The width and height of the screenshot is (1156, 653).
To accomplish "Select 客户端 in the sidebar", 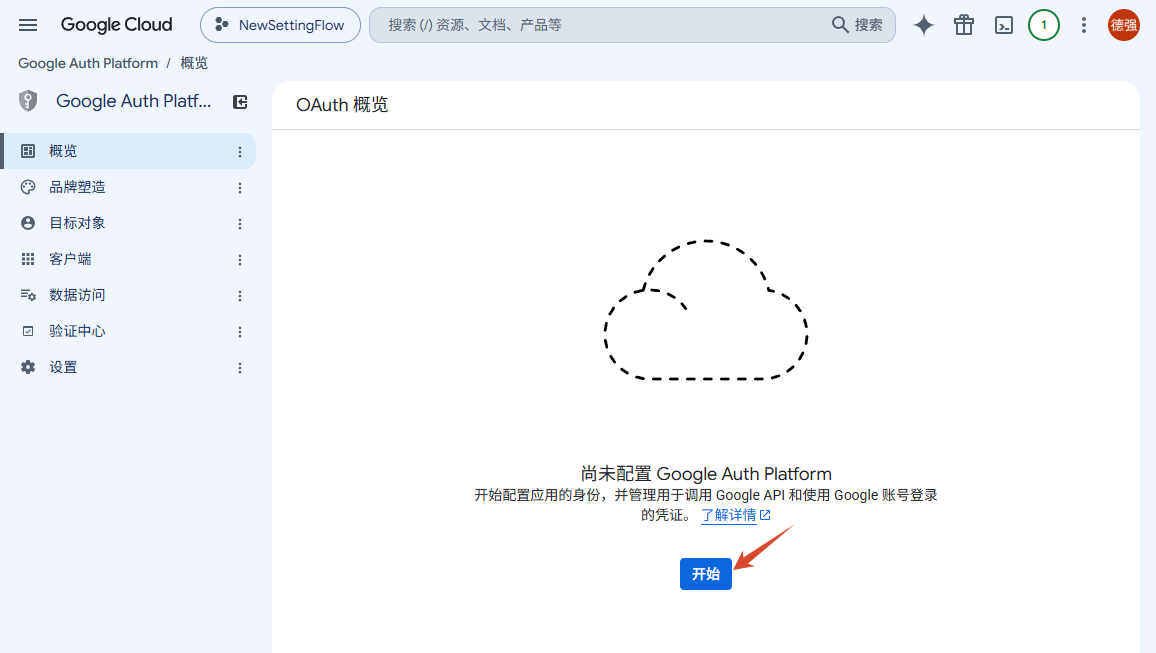I will point(128,259).
